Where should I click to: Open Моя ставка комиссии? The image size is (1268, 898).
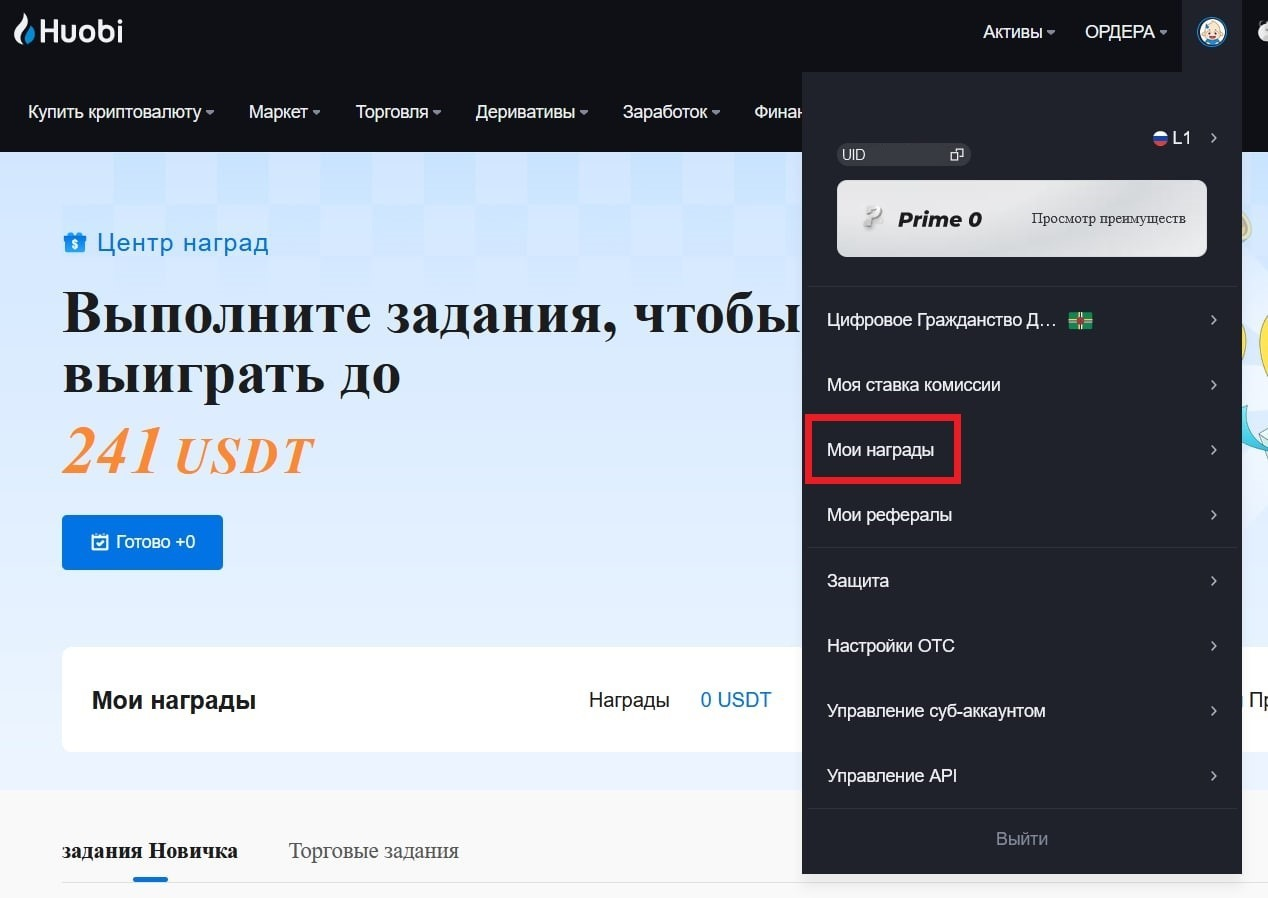point(1022,385)
